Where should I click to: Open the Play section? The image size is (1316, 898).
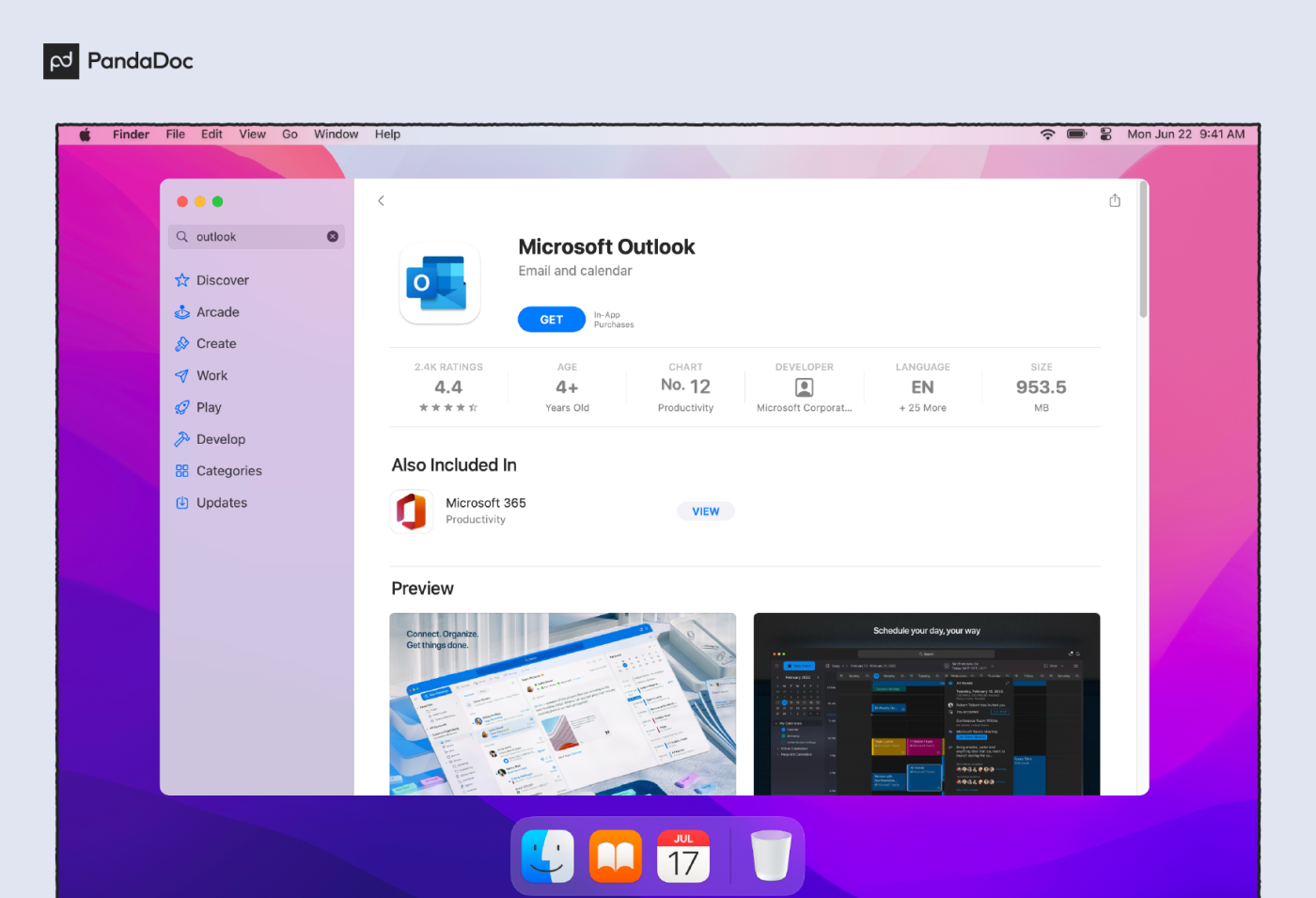(x=198, y=408)
